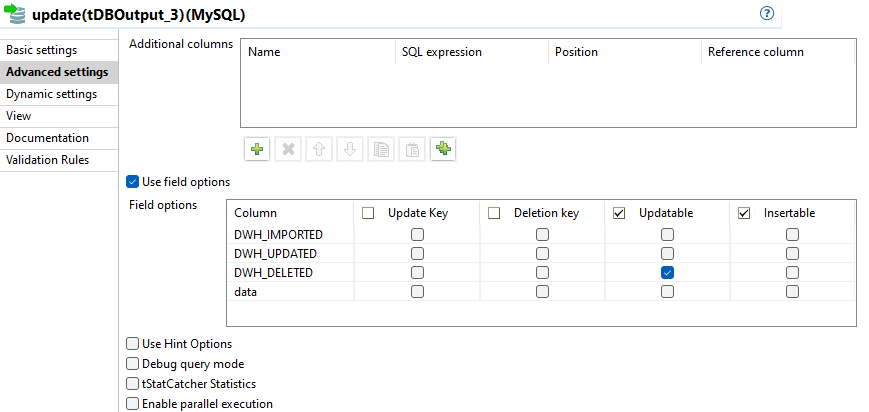
Task: Click the green plus add-row icon
Action: point(257,149)
